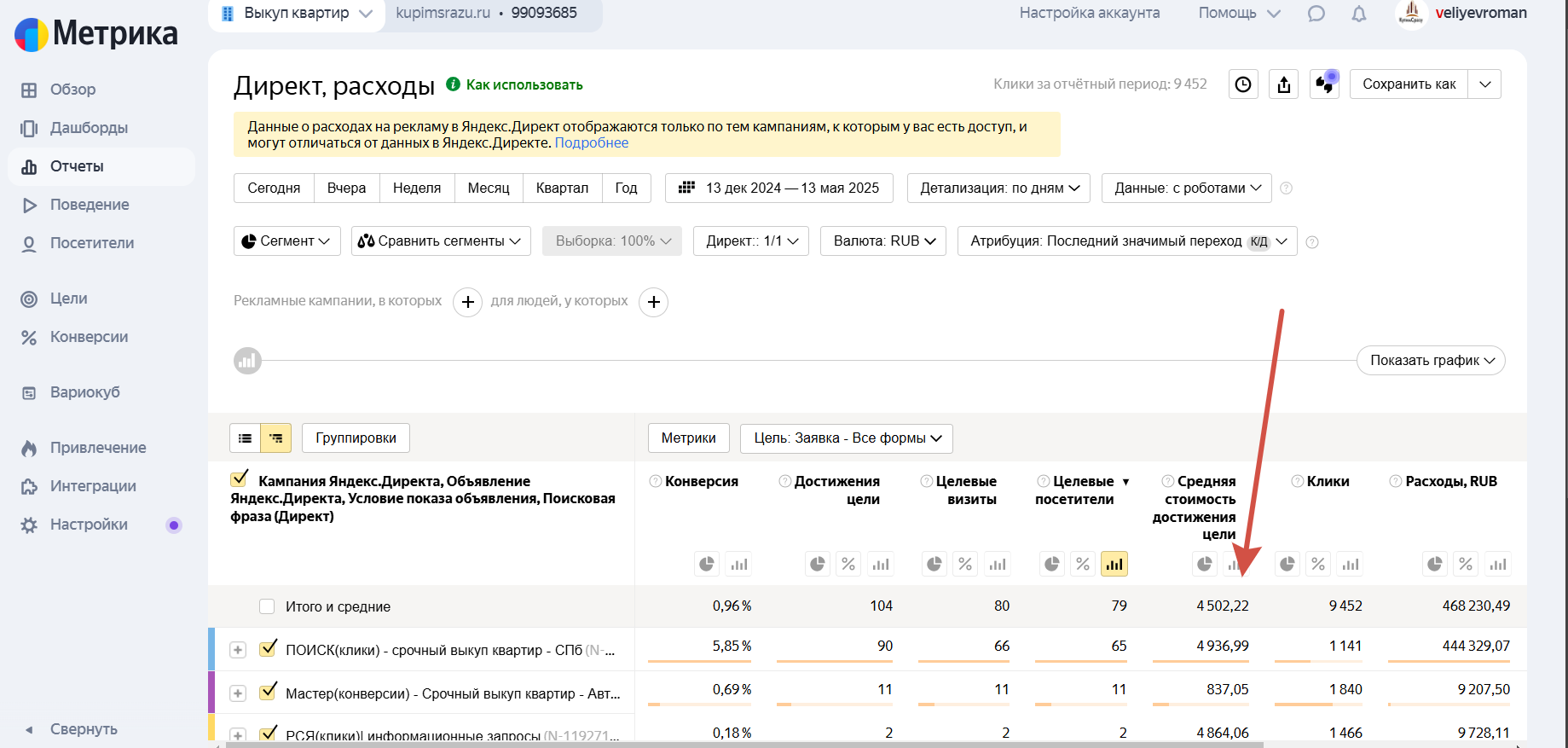Open Вариокуб in the sidebar

84,392
